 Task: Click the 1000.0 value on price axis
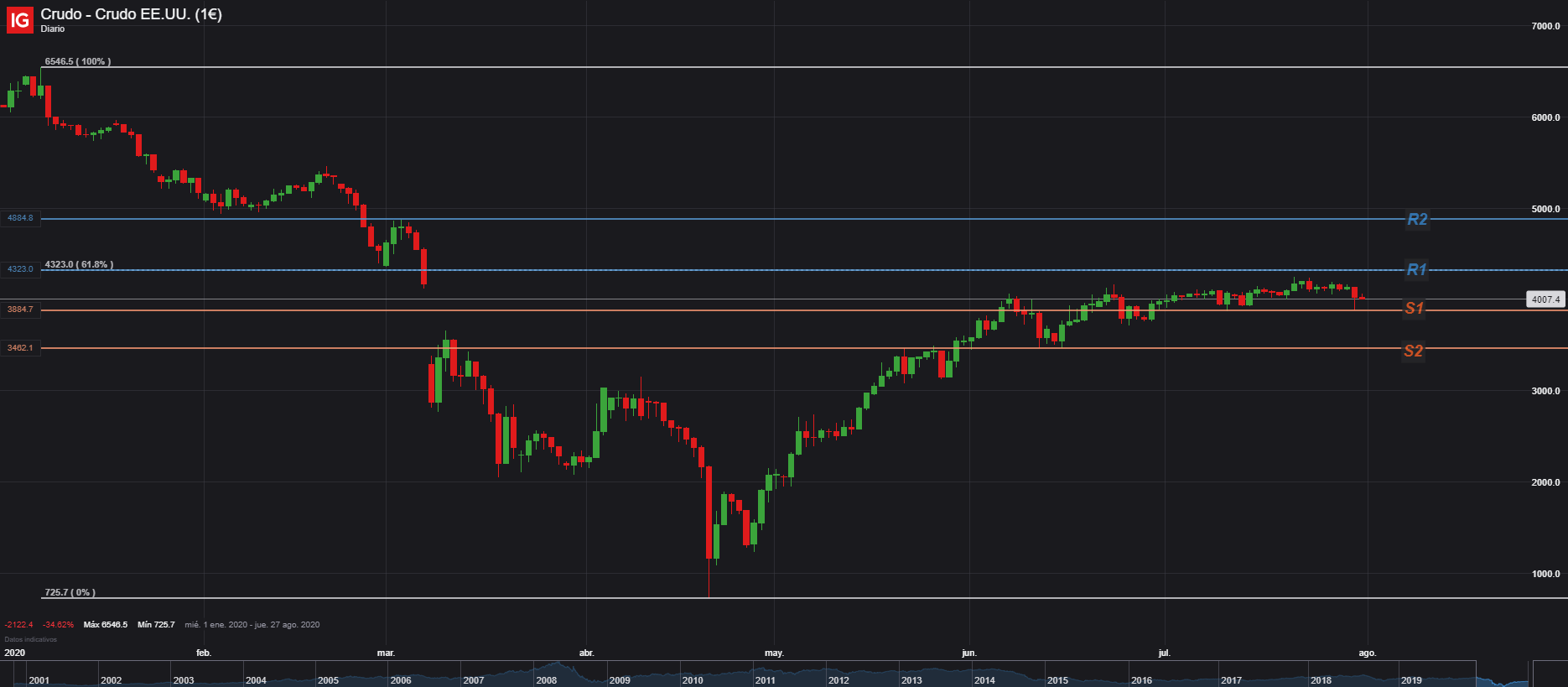tap(1545, 574)
